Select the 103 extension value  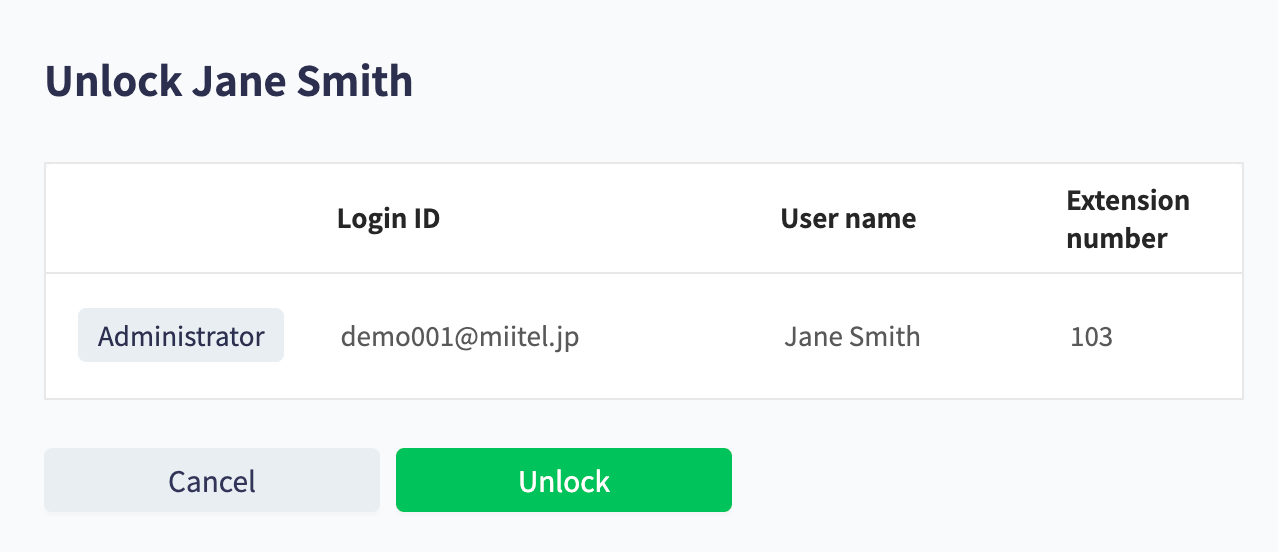[1091, 336]
